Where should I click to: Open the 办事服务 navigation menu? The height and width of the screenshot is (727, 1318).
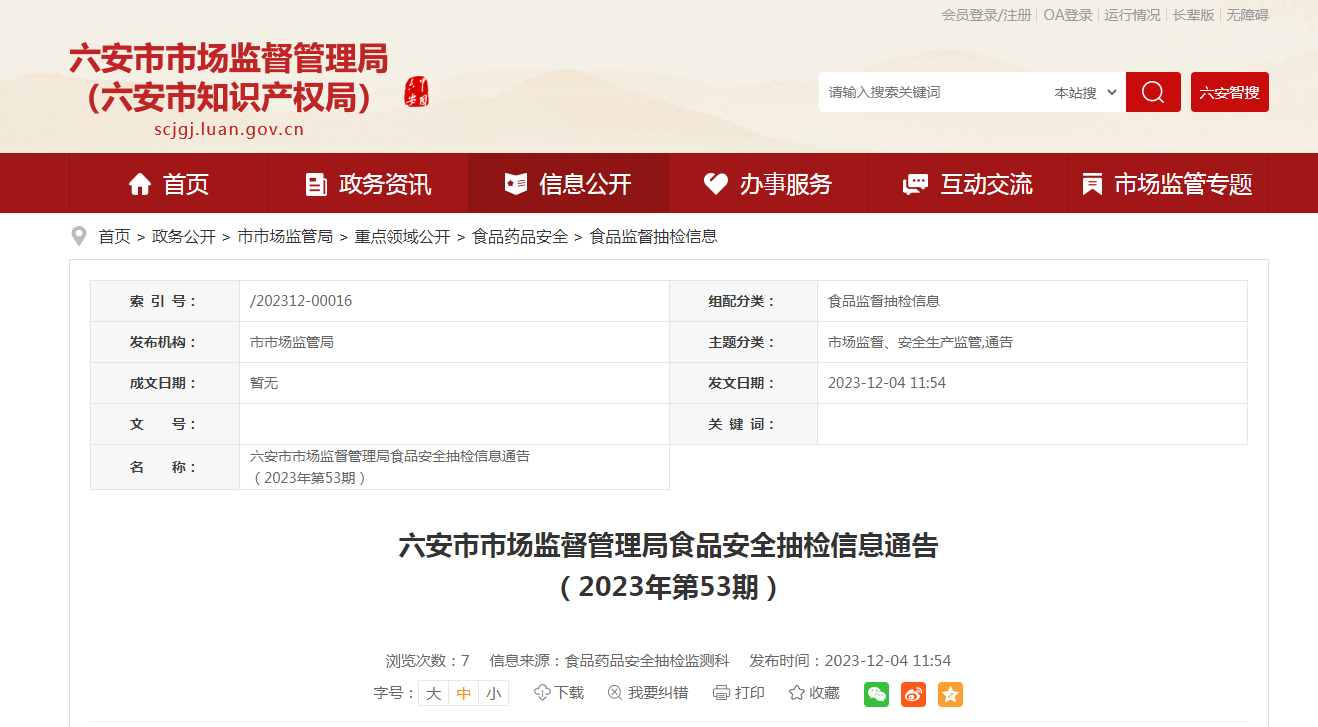click(768, 184)
